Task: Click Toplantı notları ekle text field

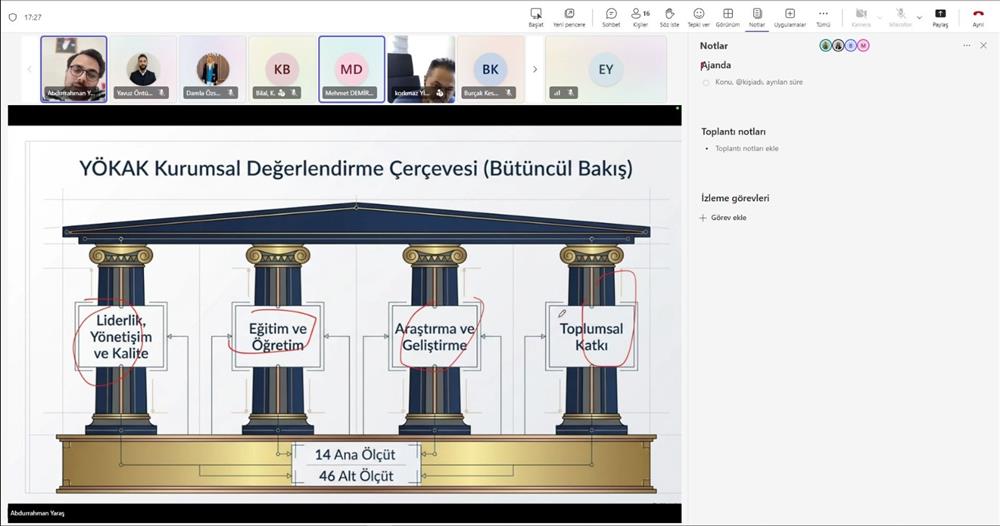Action: 746,149
